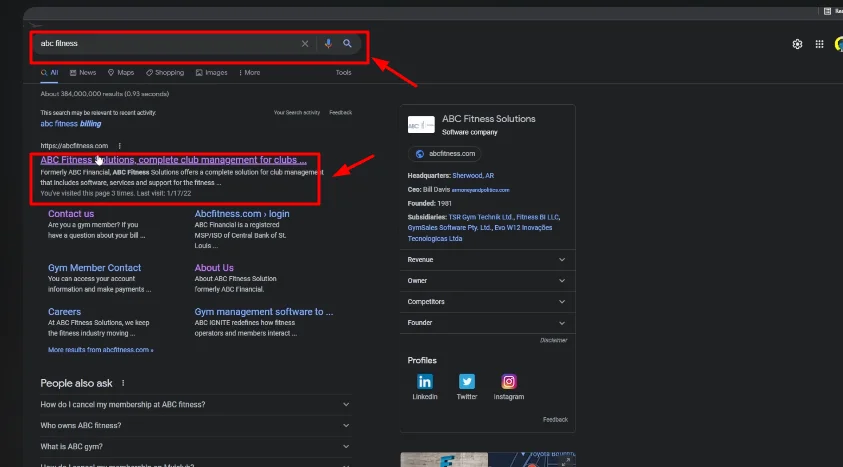Open ABC Fitness LinkedIn profile icon
Viewport: 843px width, 467px height.
425,382
